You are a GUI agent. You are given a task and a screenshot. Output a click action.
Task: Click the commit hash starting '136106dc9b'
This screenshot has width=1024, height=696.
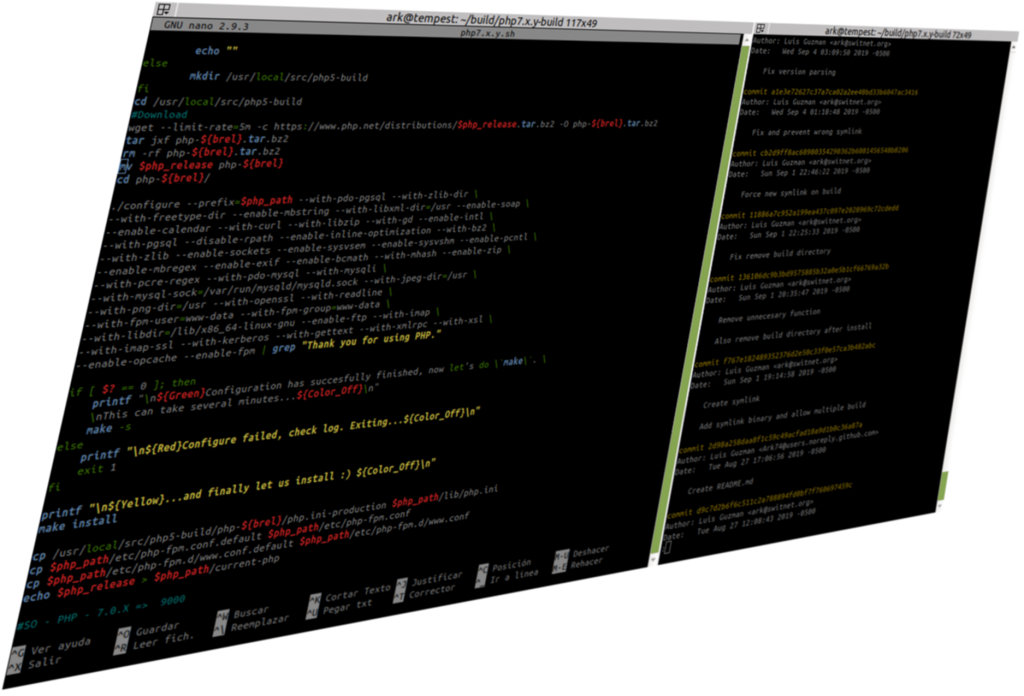(x=813, y=272)
